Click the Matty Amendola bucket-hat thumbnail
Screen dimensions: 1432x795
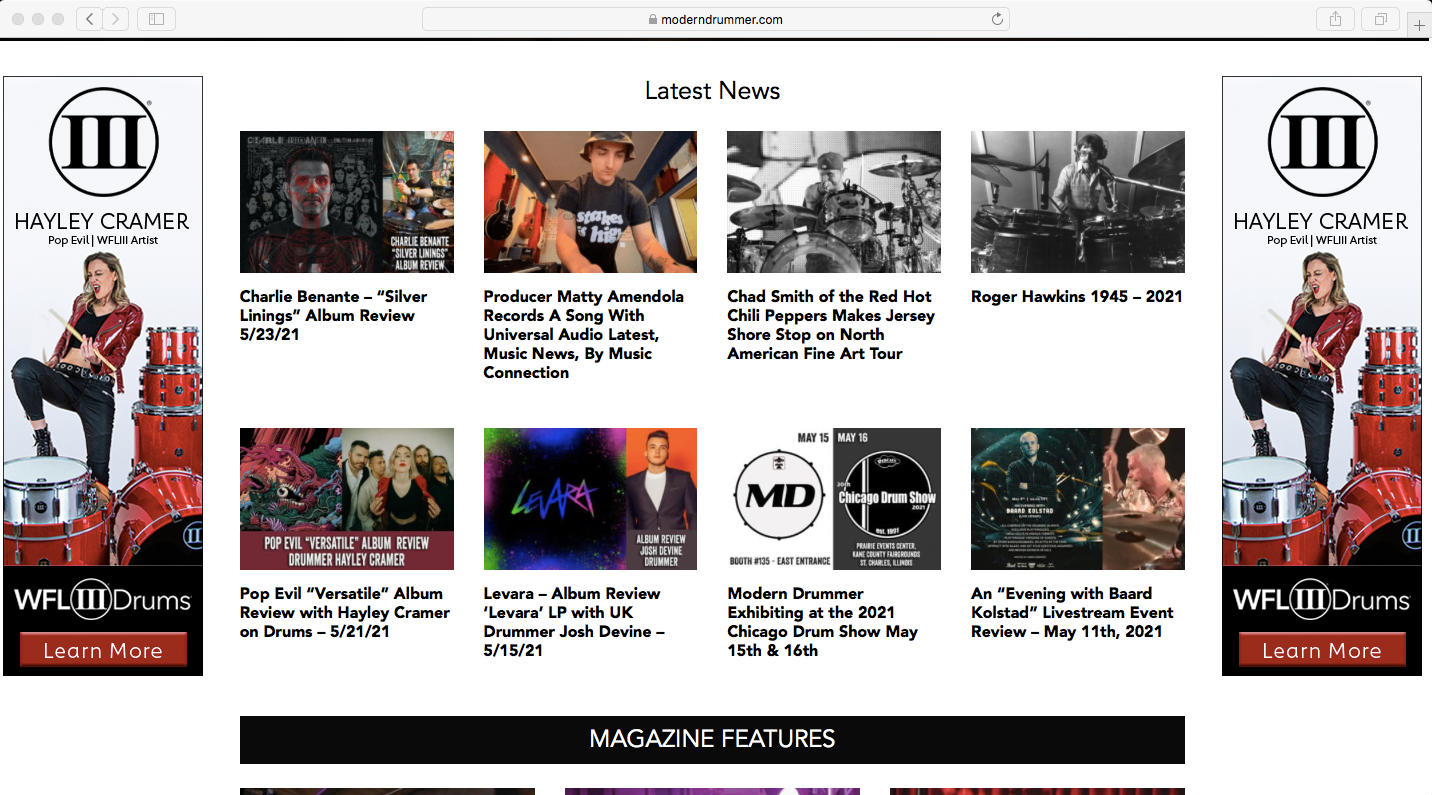(590, 202)
